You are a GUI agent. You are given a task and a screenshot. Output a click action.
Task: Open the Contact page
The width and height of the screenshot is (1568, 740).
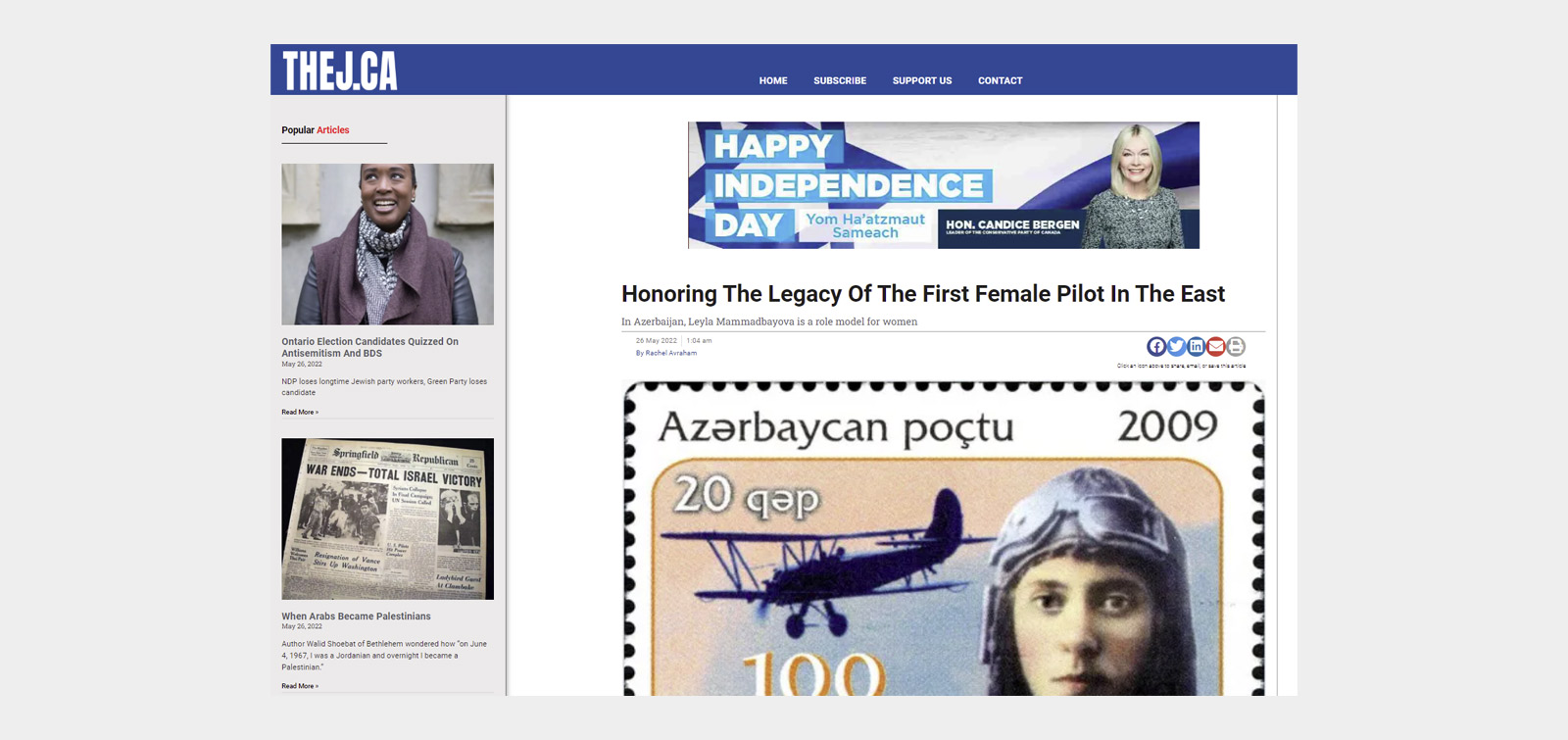pos(1000,80)
